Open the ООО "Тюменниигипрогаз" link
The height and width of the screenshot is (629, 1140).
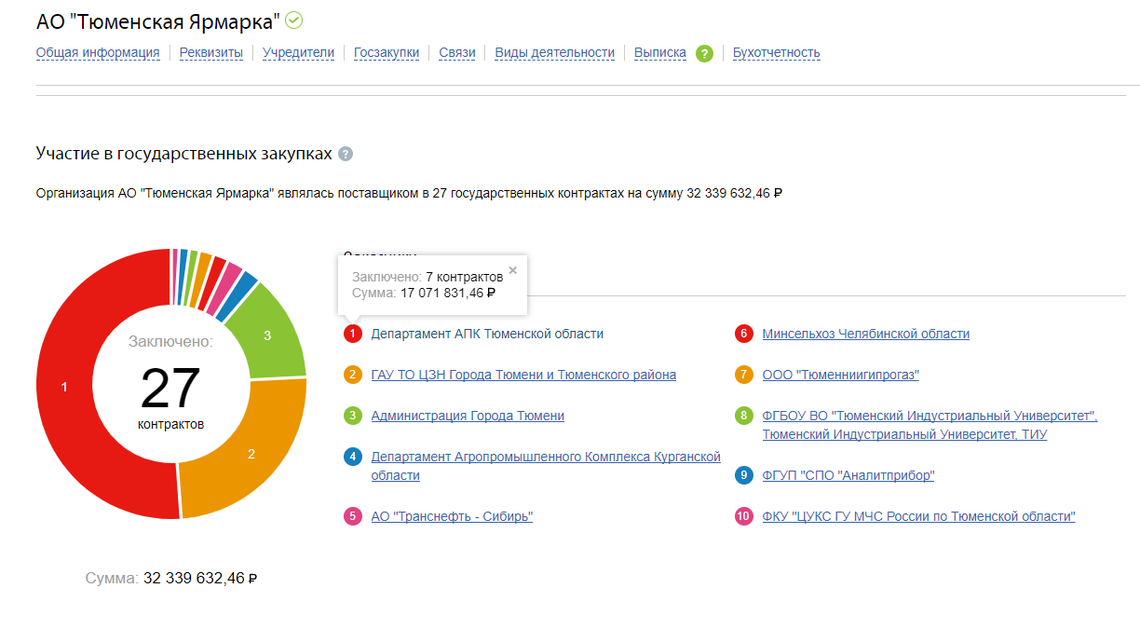[840, 374]
